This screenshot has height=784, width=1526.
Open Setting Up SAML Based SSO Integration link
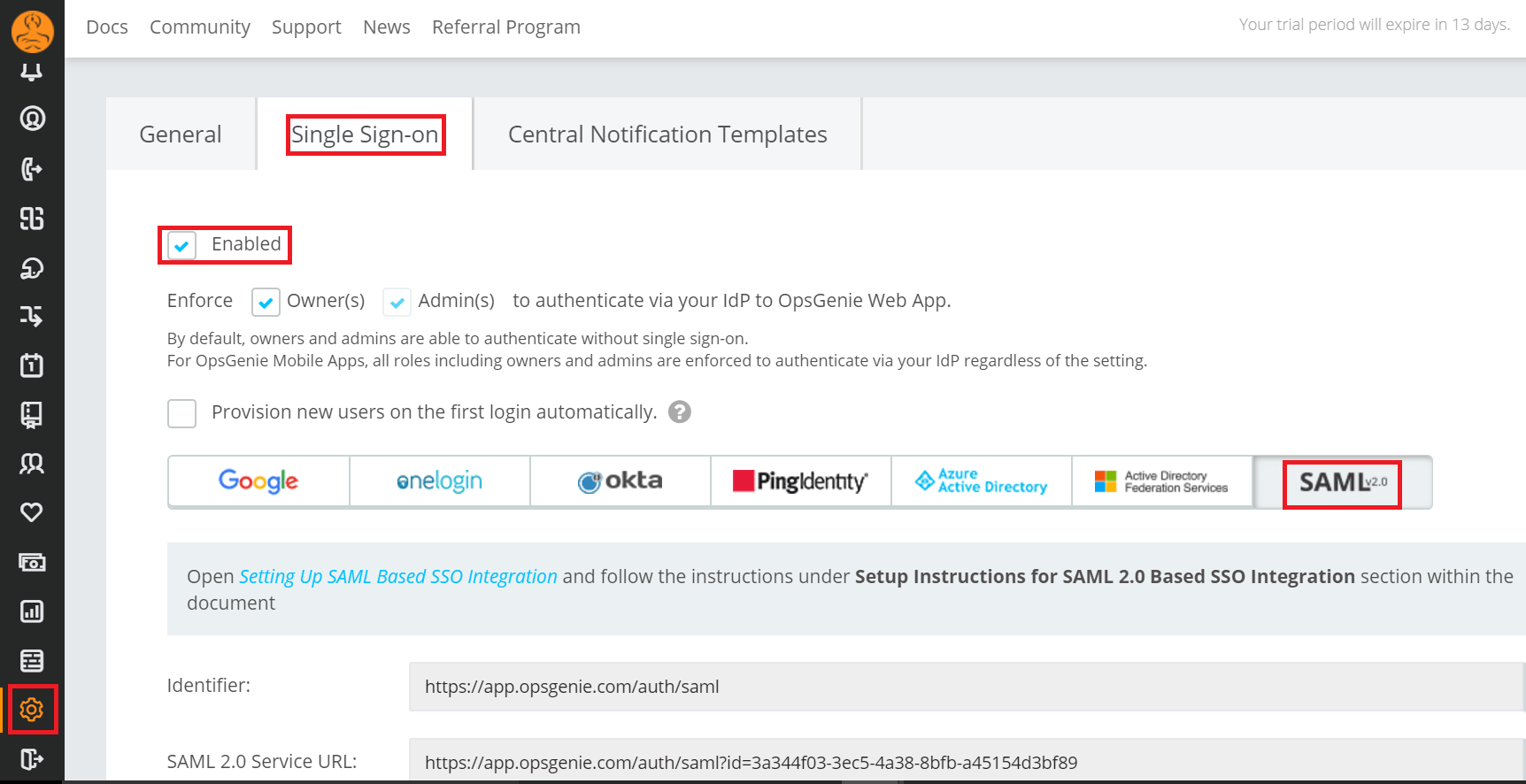[x=398, y=577]
